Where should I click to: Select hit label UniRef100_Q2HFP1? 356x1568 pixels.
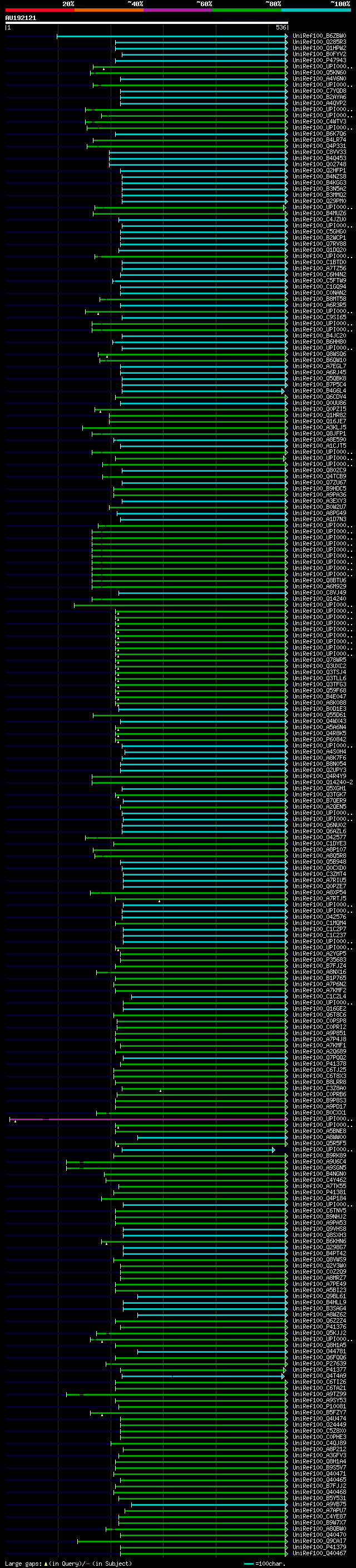coord(319,170)
